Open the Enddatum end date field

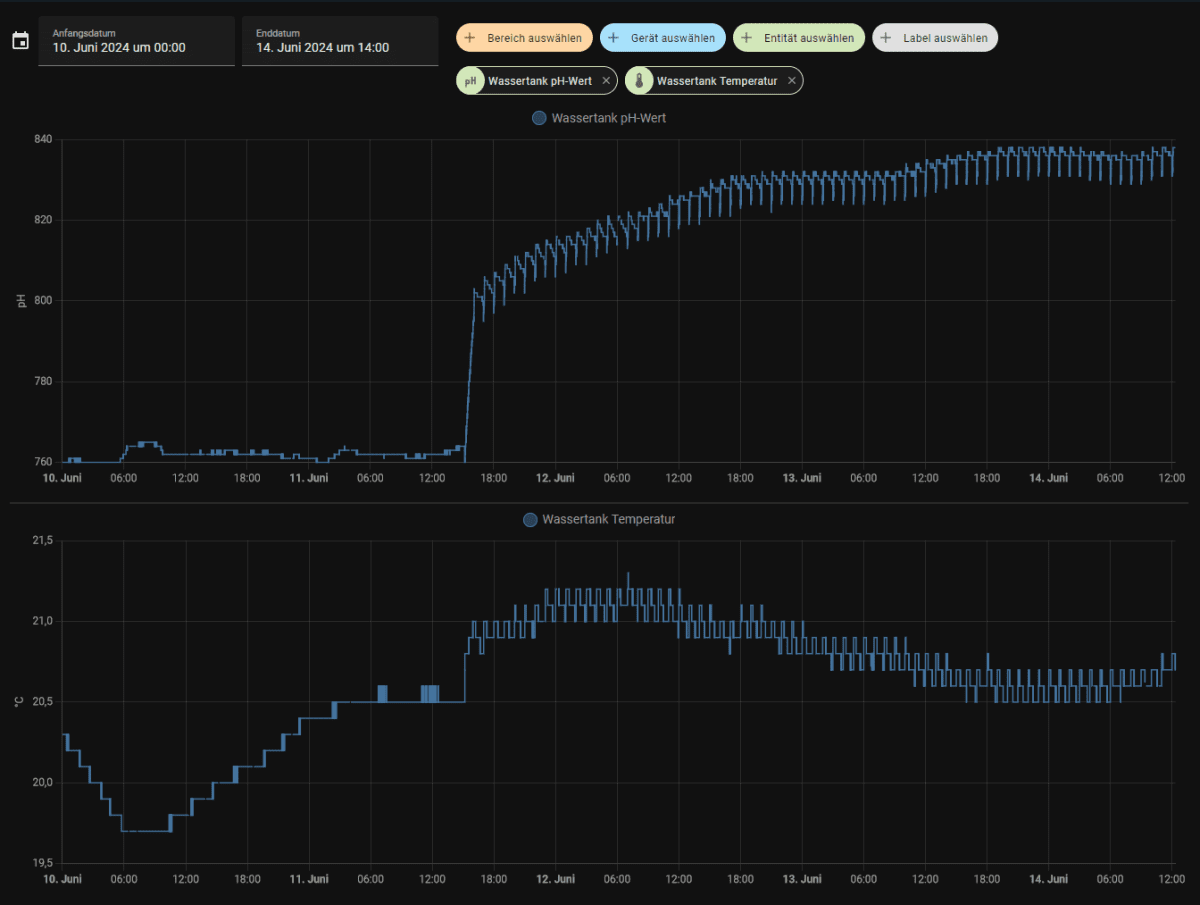click(340, 41)
